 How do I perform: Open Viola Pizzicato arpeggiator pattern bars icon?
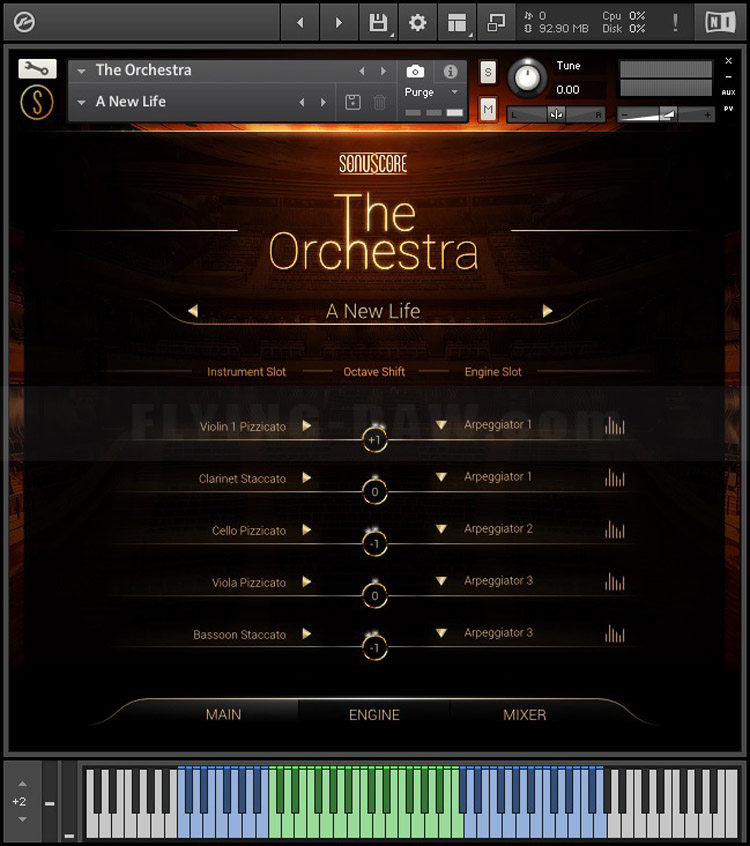[615, 581]
